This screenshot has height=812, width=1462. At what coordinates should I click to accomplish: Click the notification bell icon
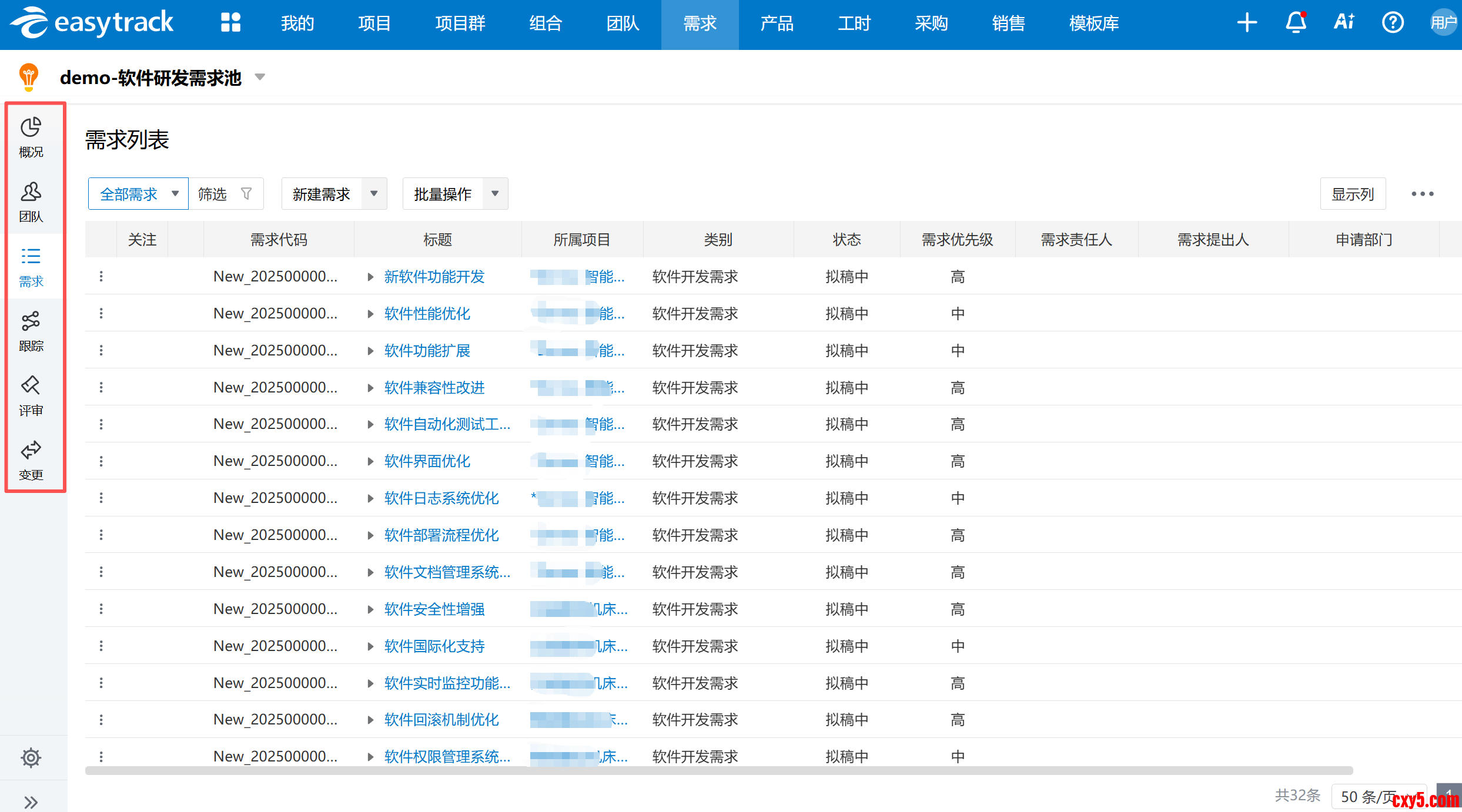point(1296,23)
